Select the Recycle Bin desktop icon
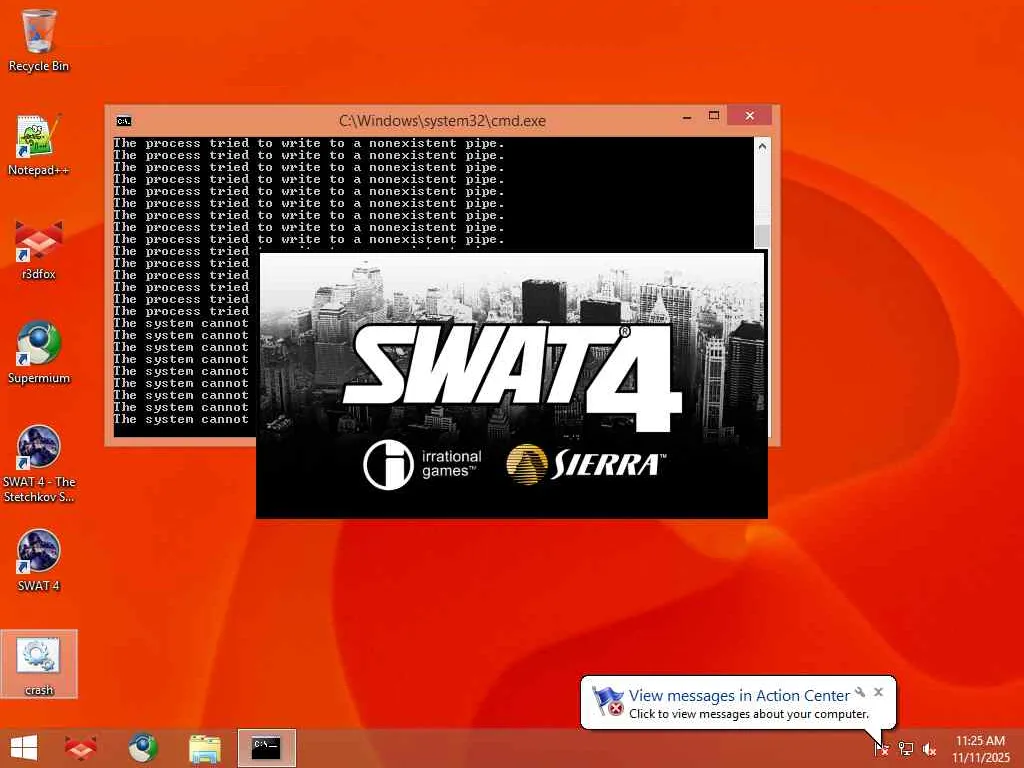This screenshot has width=1024, height=768. click(39, 39)
